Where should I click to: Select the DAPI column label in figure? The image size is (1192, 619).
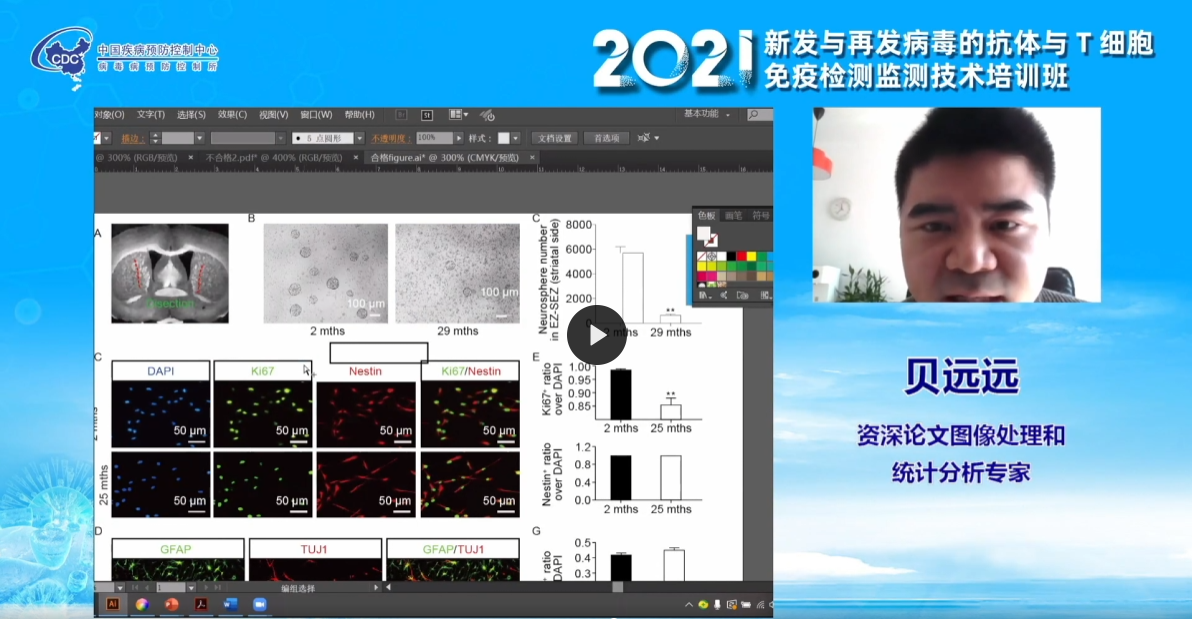(160, 371)
